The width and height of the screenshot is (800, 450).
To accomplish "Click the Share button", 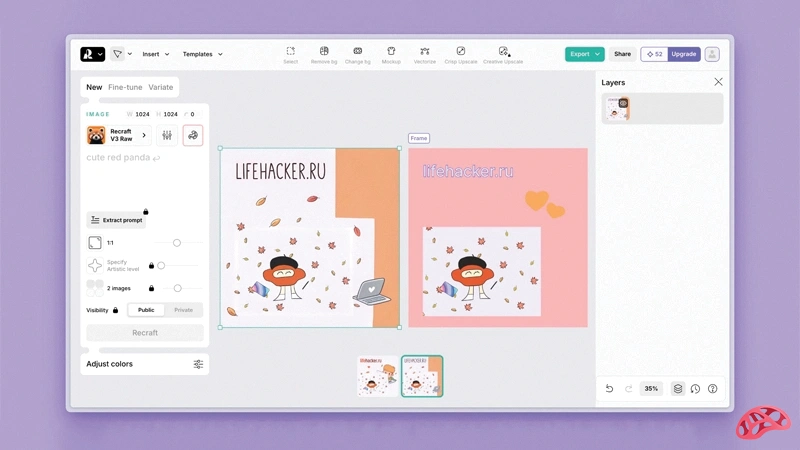I will pos(622,54).
